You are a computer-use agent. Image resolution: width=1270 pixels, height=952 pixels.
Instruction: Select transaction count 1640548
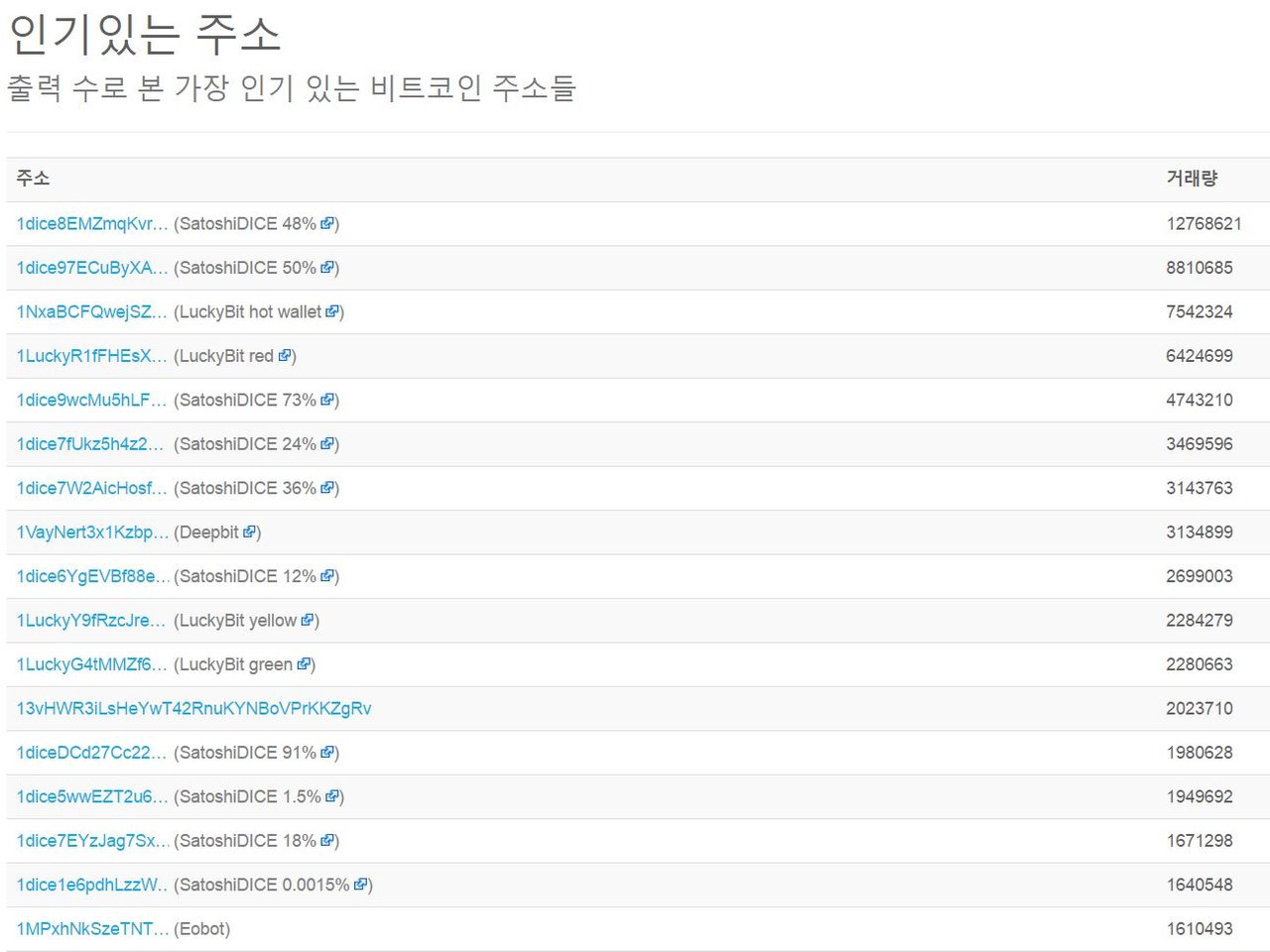click(1200, 885)
